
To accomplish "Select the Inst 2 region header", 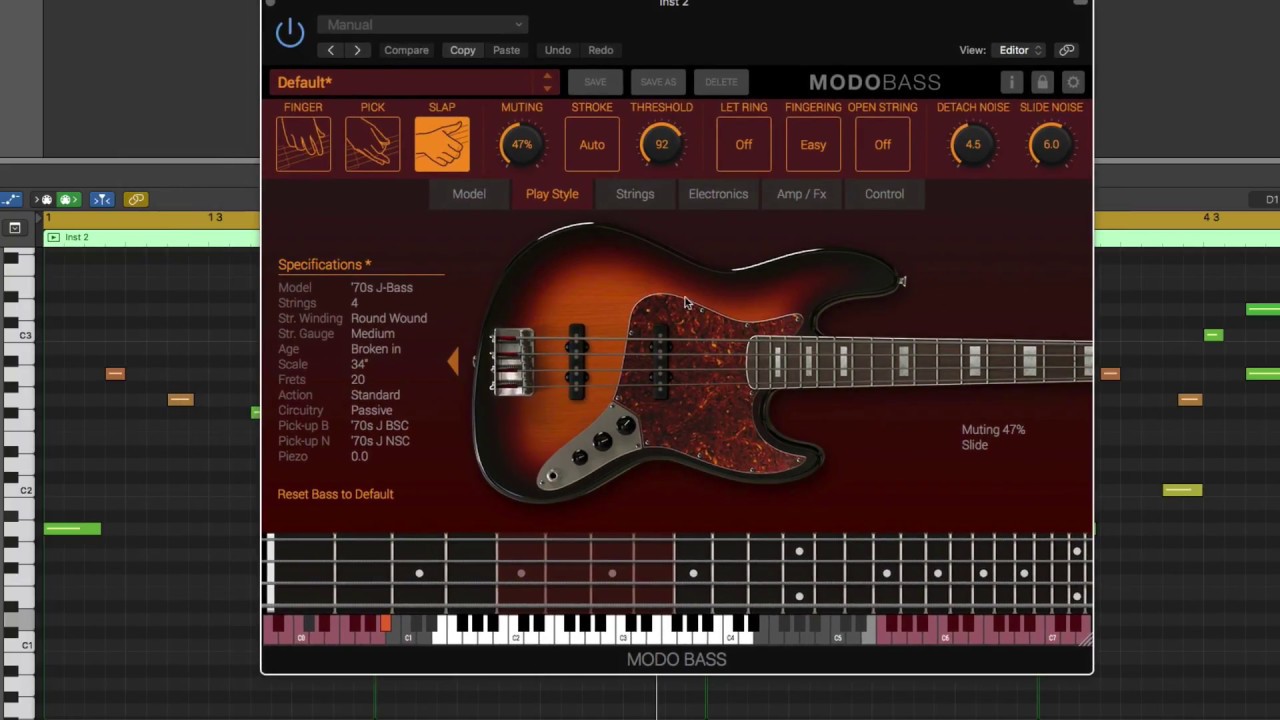I will [152, 237].
